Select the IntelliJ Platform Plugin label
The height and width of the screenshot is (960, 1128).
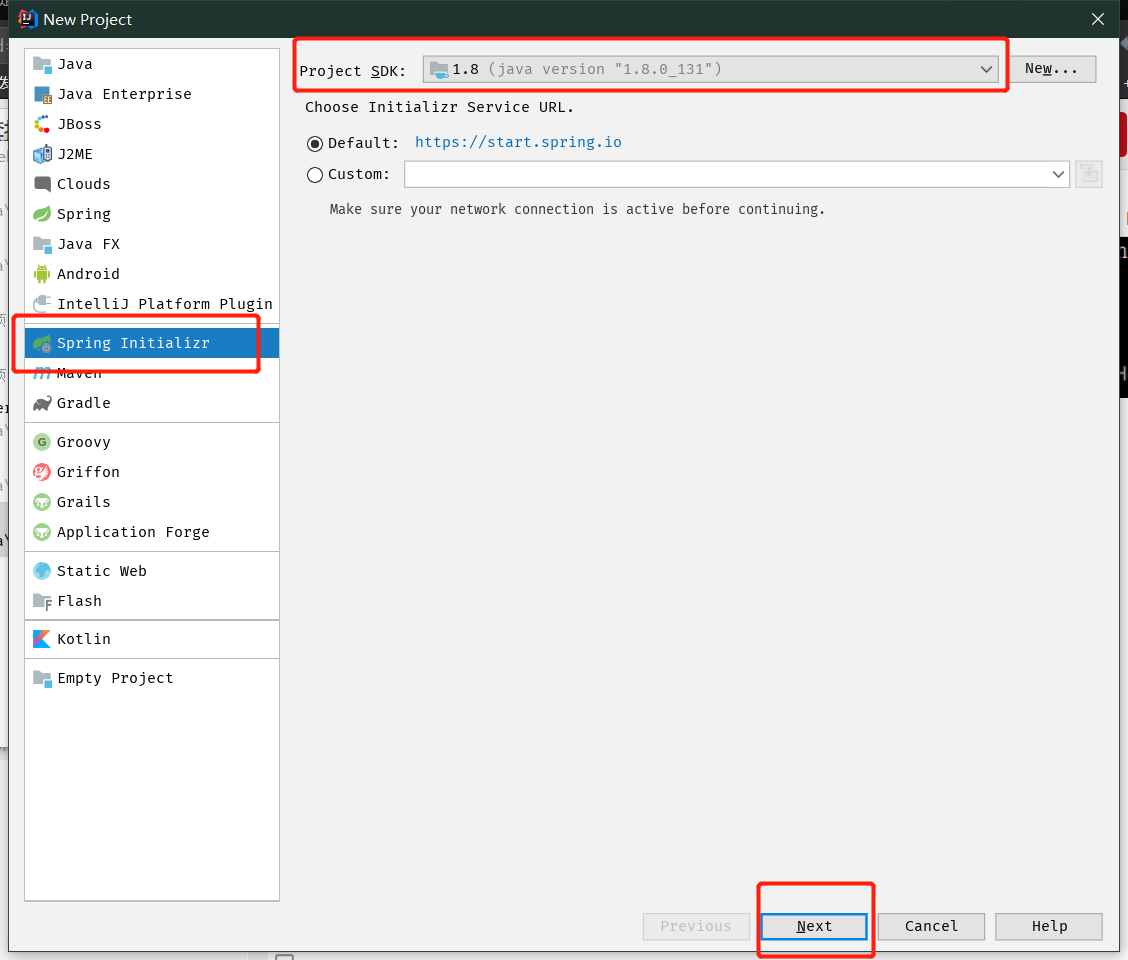[165, 304]
